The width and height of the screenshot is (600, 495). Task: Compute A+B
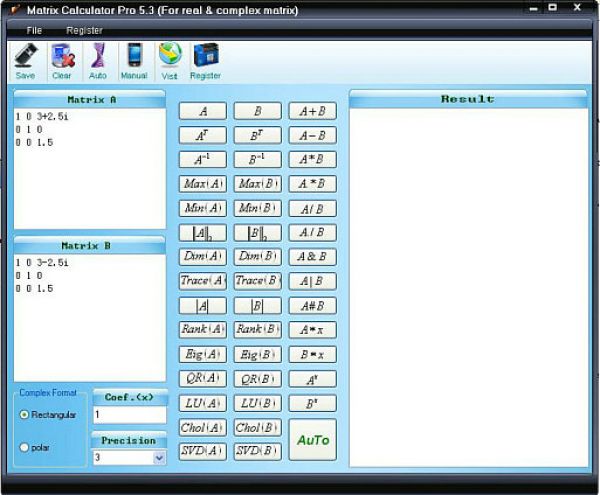tap(313, 111)
